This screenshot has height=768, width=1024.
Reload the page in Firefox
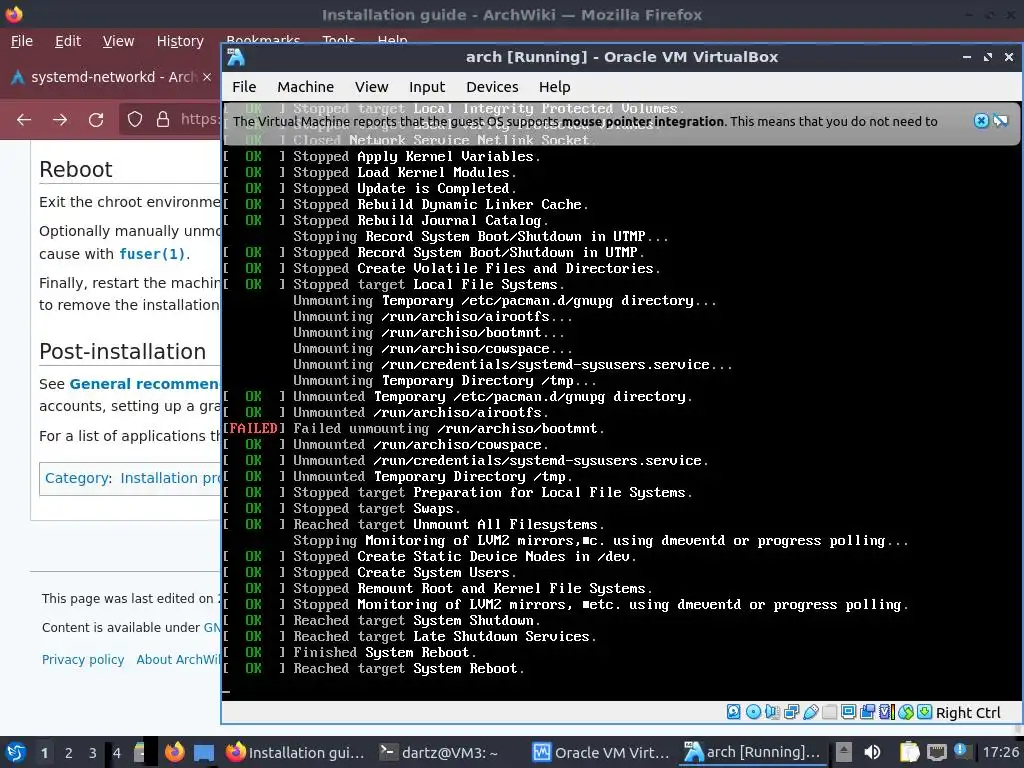coord(96,120)
